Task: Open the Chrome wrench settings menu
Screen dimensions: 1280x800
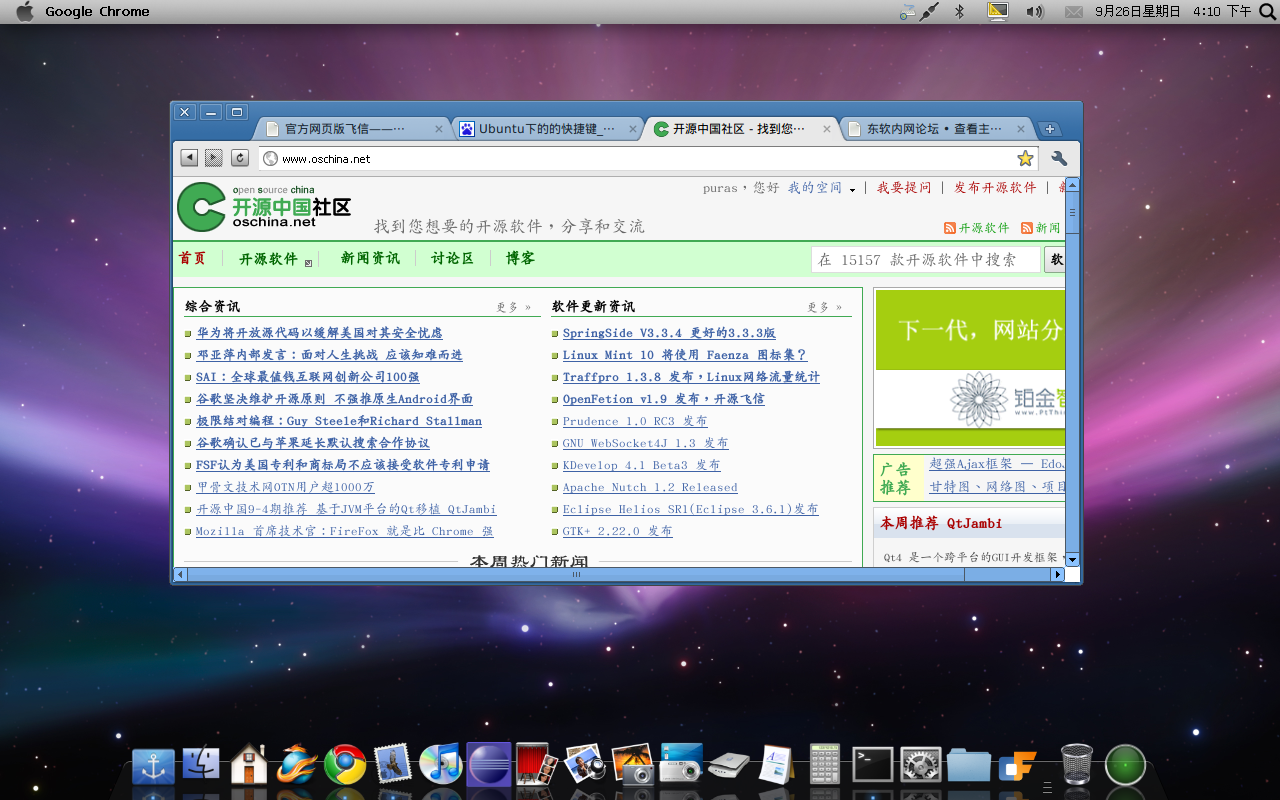Action: 1060,158
